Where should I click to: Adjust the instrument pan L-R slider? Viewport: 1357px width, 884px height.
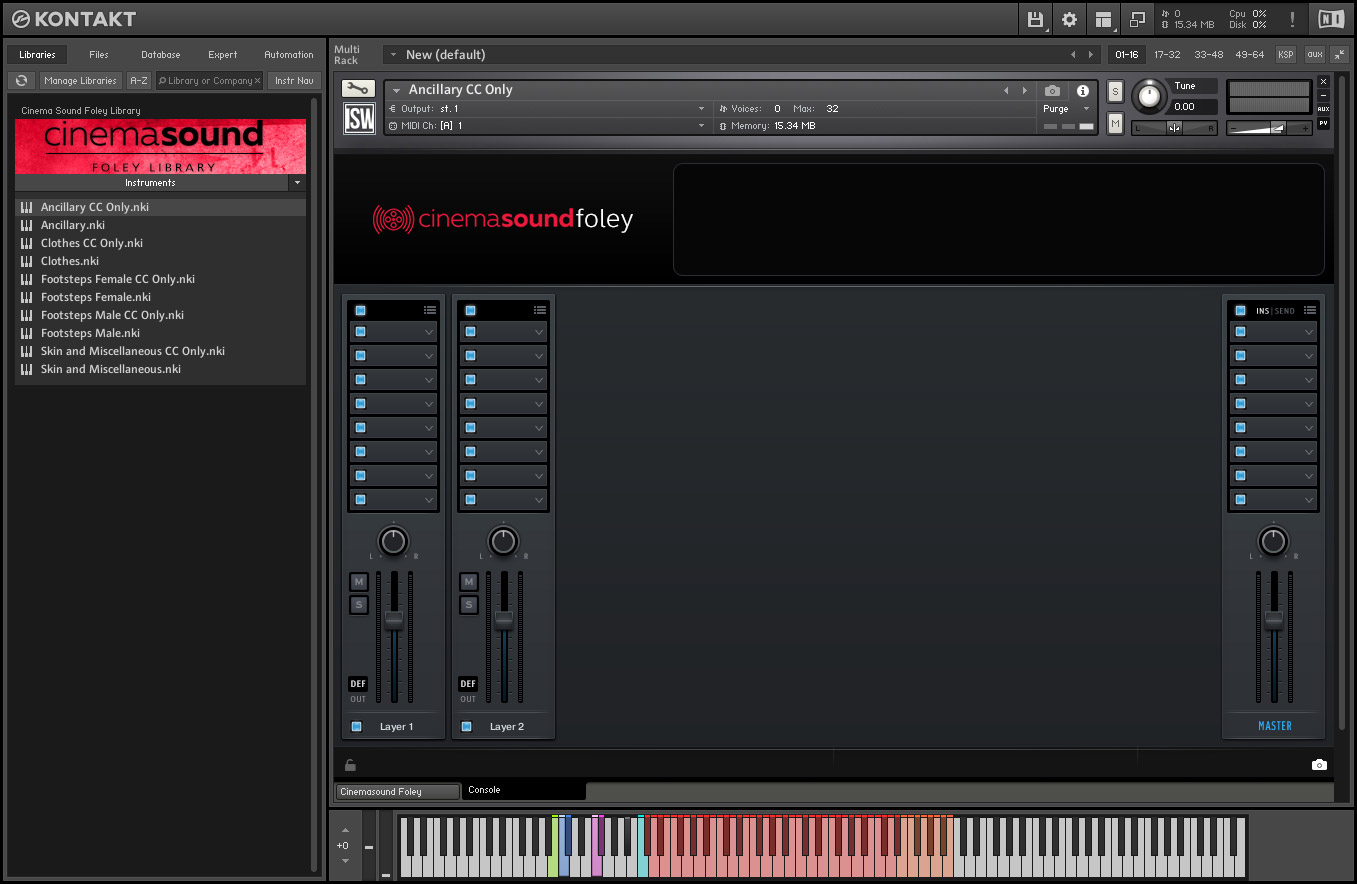pyautogui.click(x=1174, y=127)
